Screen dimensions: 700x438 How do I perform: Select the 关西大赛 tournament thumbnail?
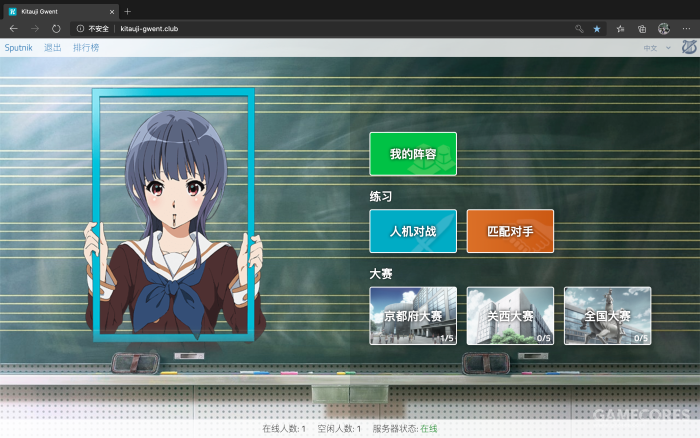[x=510, y=316]
